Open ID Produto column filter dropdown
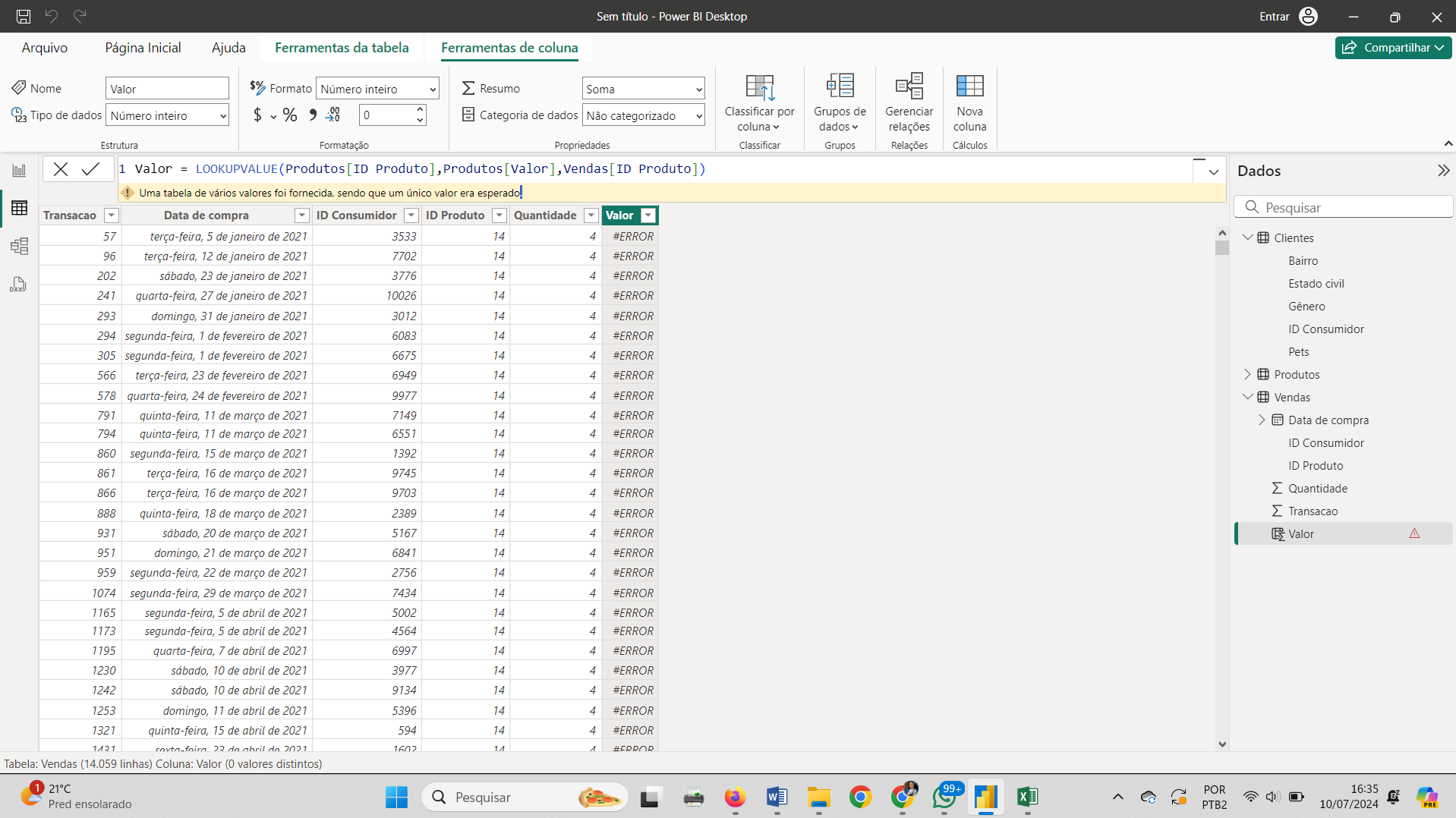The width and height of the screenshot is (1456, 818). (x=500, y=216)
